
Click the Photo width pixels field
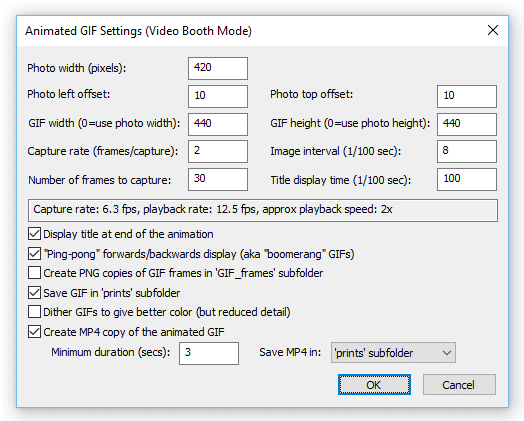pyautogui.click(x=218, y=68)
